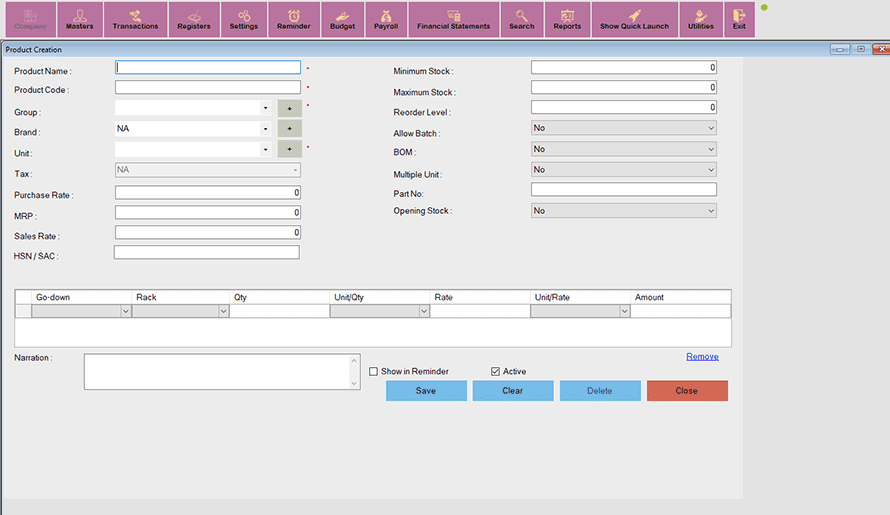Restore the Product Creation window
The width and height of the screenshot is (890, 515).
[861, 49]
